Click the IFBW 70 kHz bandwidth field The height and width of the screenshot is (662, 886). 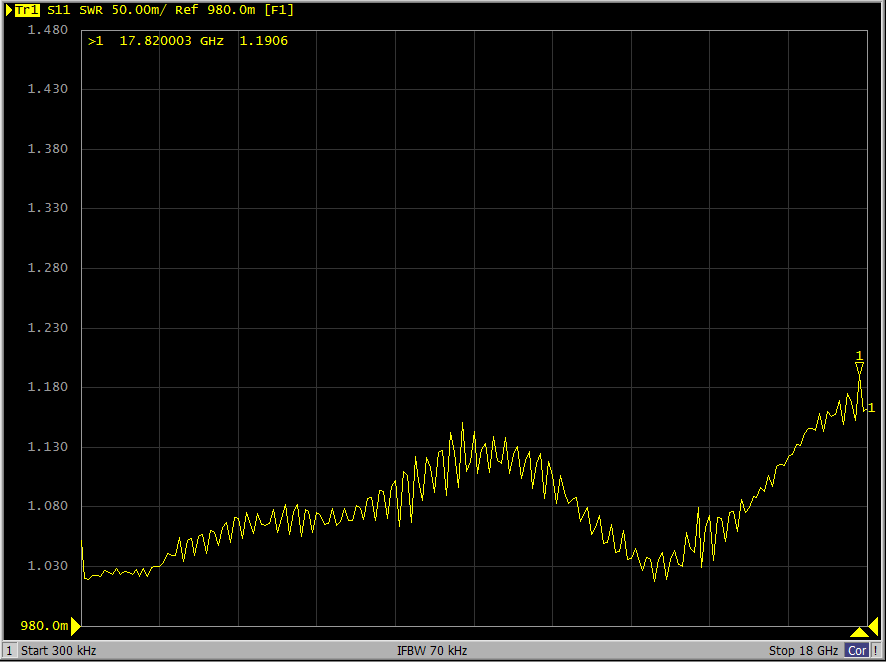point(432,651)
